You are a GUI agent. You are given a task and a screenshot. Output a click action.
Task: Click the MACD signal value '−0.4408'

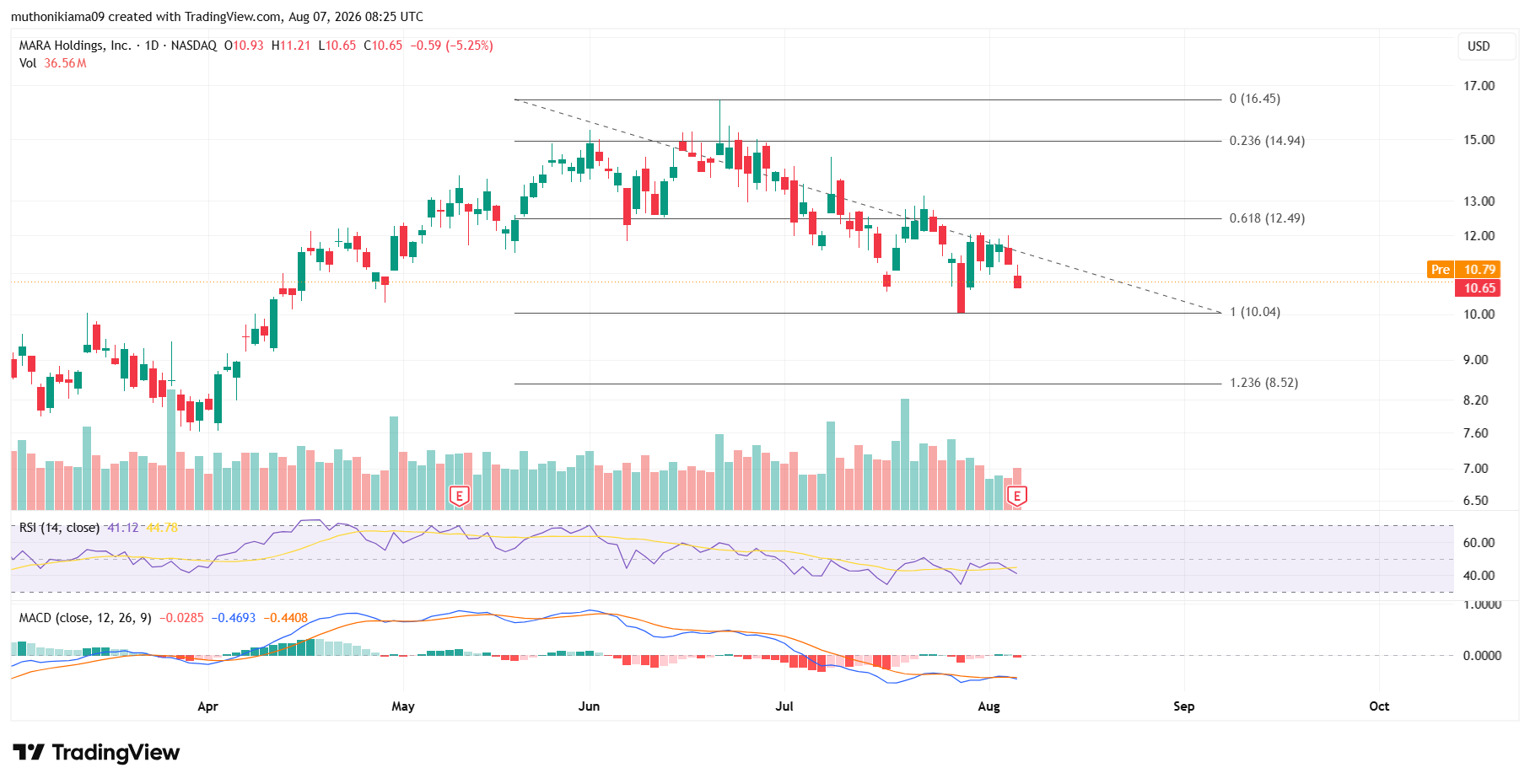coord(285,618)
